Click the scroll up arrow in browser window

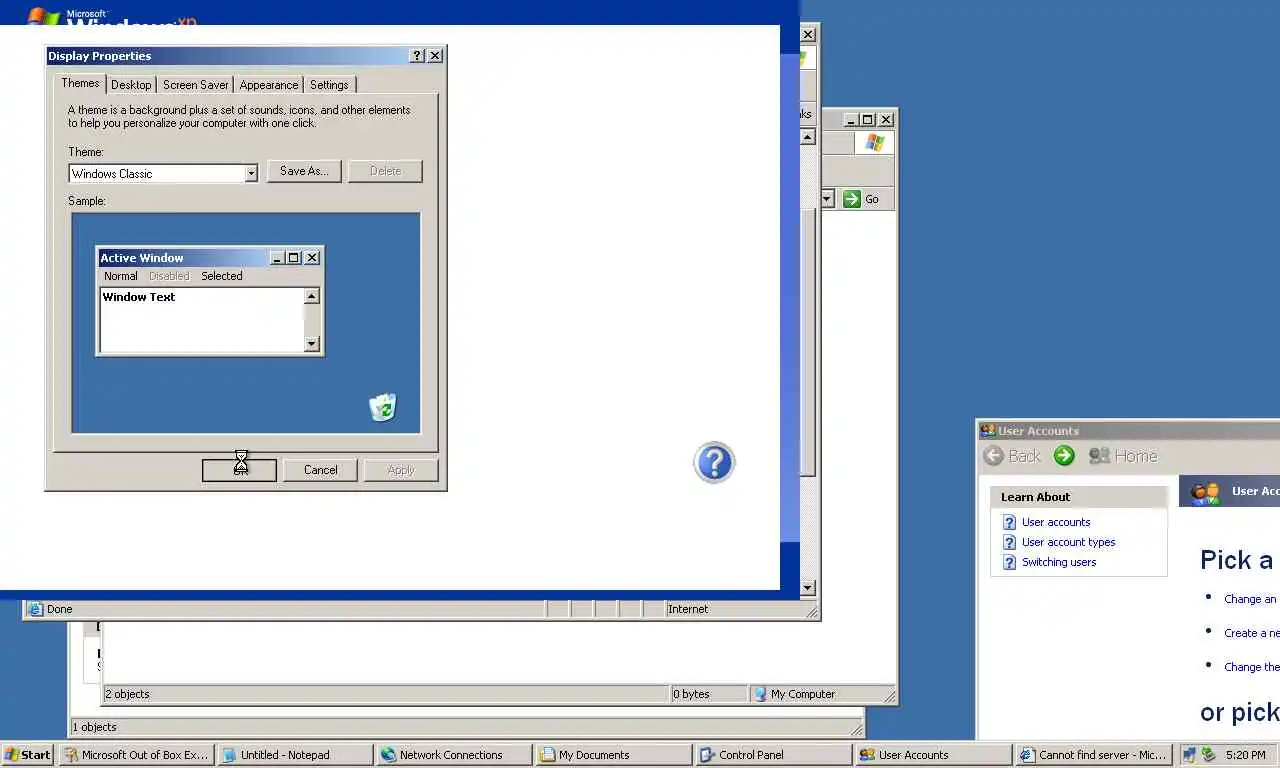coord(808,137)
